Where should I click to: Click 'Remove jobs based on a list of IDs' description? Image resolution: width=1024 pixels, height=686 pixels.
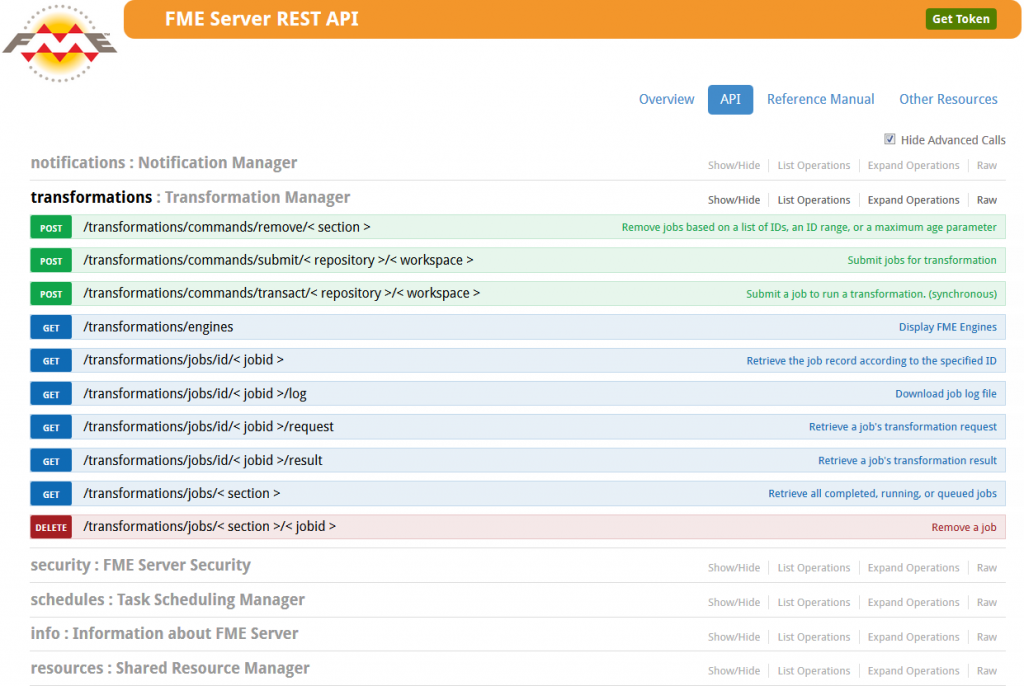tap(809, 227)
